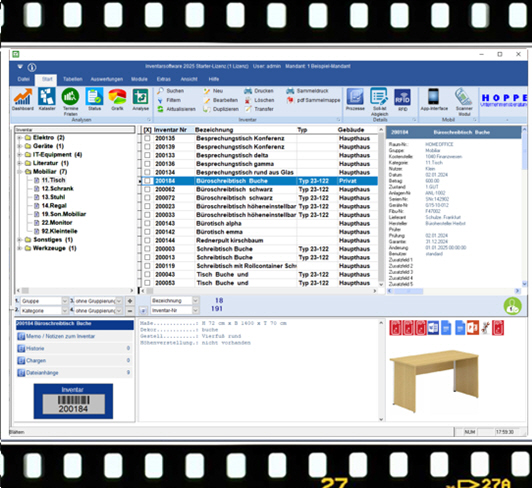The height and width of the screenshot is (488, 532).
Task: Check the box for item 200119
Action: coord(147,266)
